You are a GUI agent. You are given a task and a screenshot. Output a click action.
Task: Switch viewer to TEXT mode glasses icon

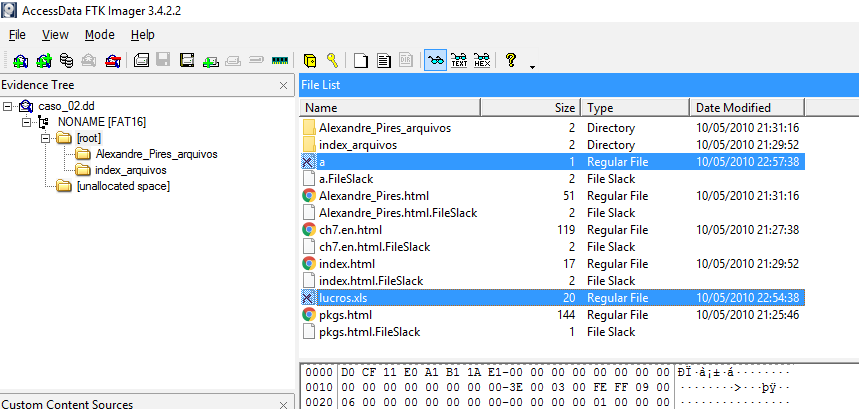(x=459, y=60)
